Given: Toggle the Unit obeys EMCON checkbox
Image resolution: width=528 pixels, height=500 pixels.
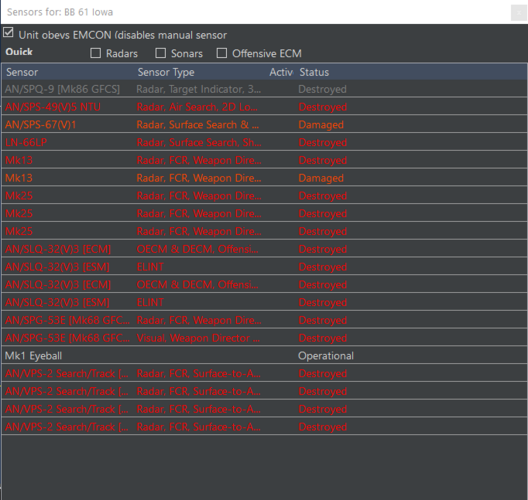Looking at the screenshot, I should click(x=8, y=33).
